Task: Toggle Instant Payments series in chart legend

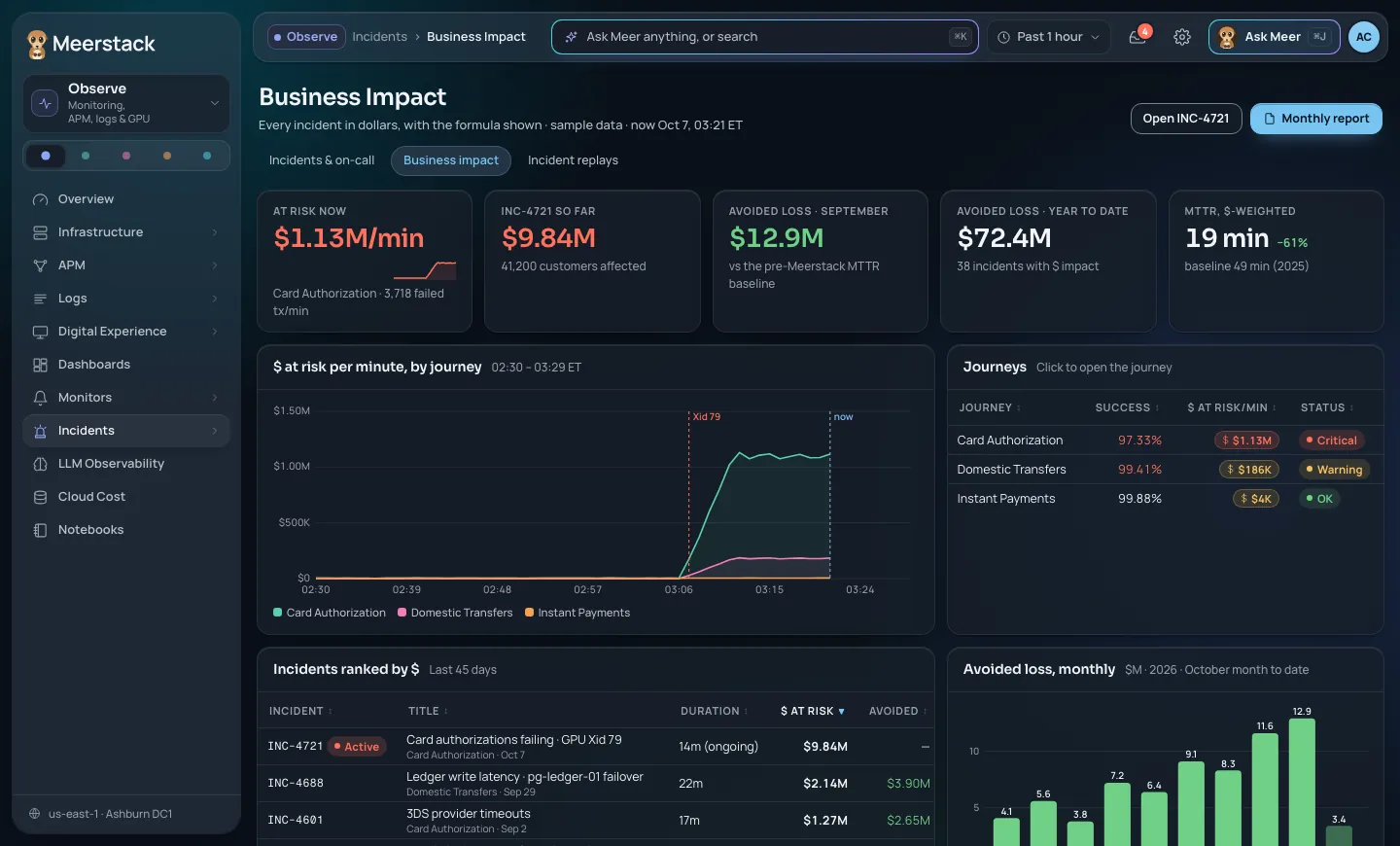Action: click(577, 613)
